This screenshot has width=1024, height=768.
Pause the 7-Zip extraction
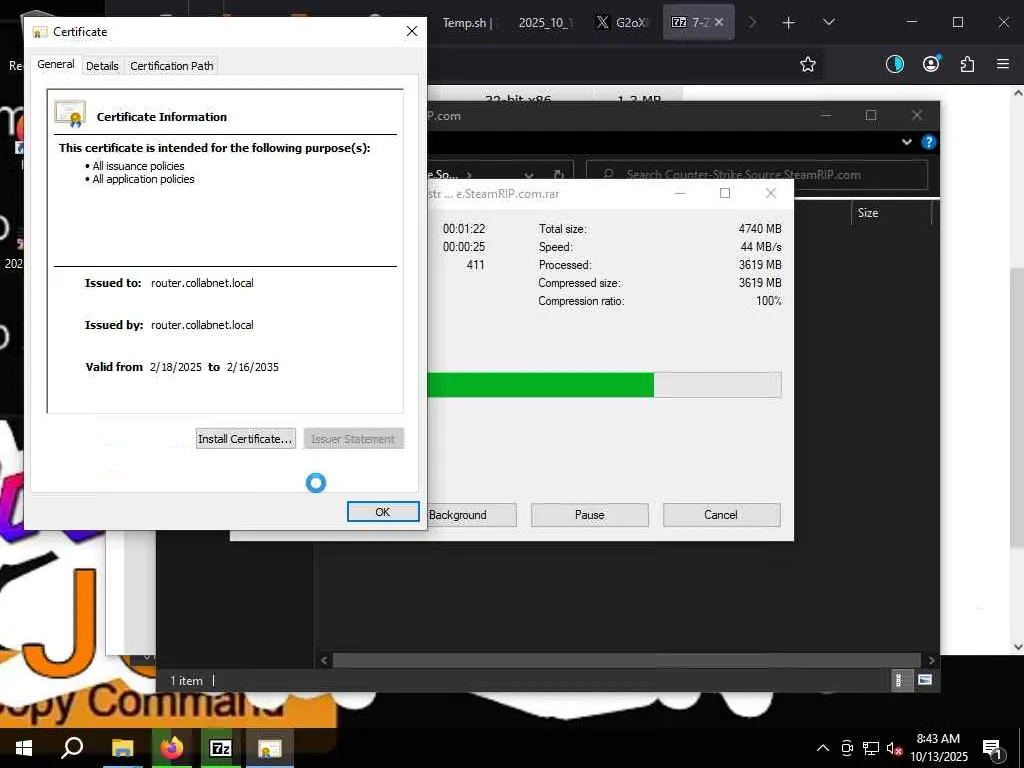point(590,515)
